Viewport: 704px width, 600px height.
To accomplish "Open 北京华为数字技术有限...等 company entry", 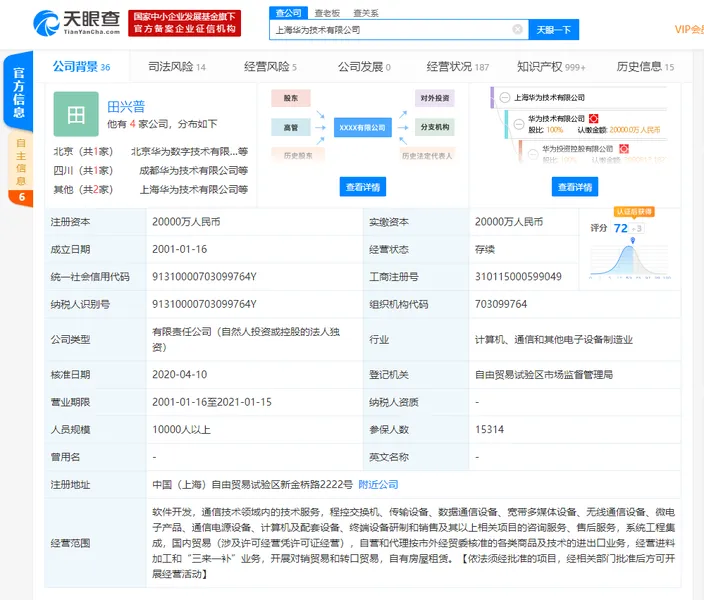I will [189, 151].
